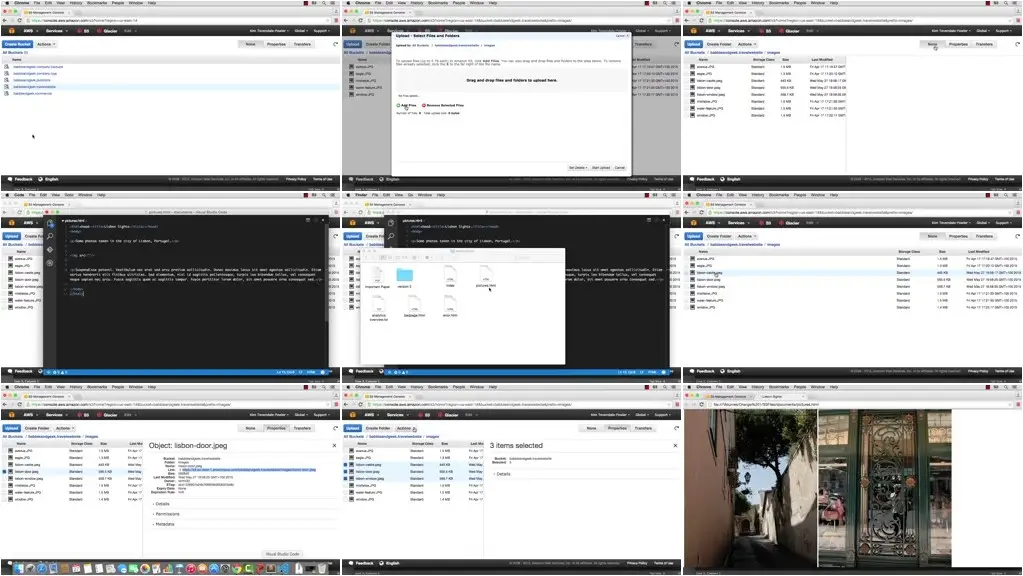Expand Details under 3 items selected
The height and width of the screenshot is (576, 1023).
tap(502, 474)
